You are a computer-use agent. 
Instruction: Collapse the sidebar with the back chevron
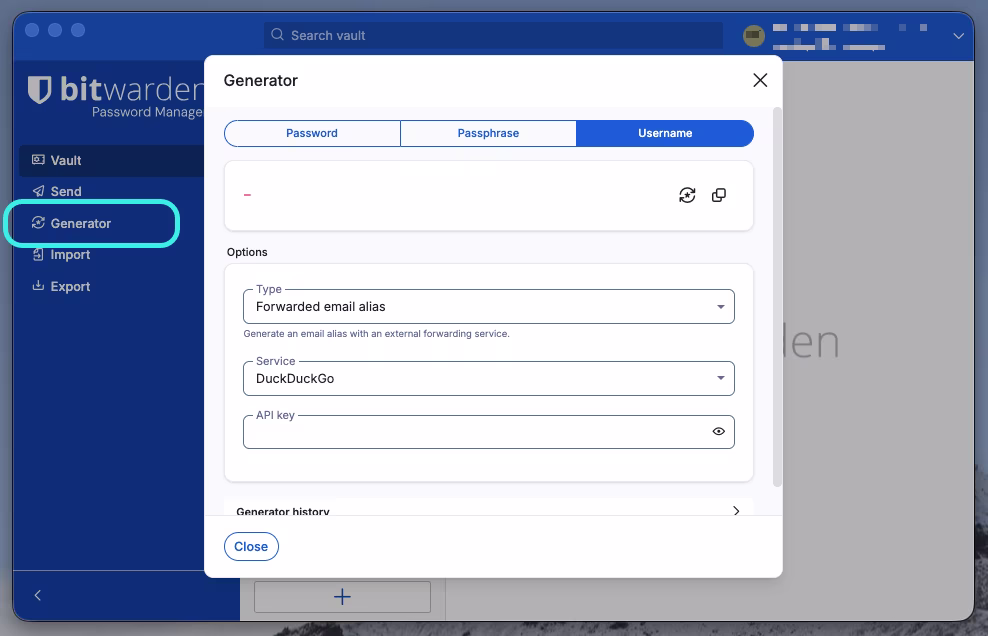(38, 596)
